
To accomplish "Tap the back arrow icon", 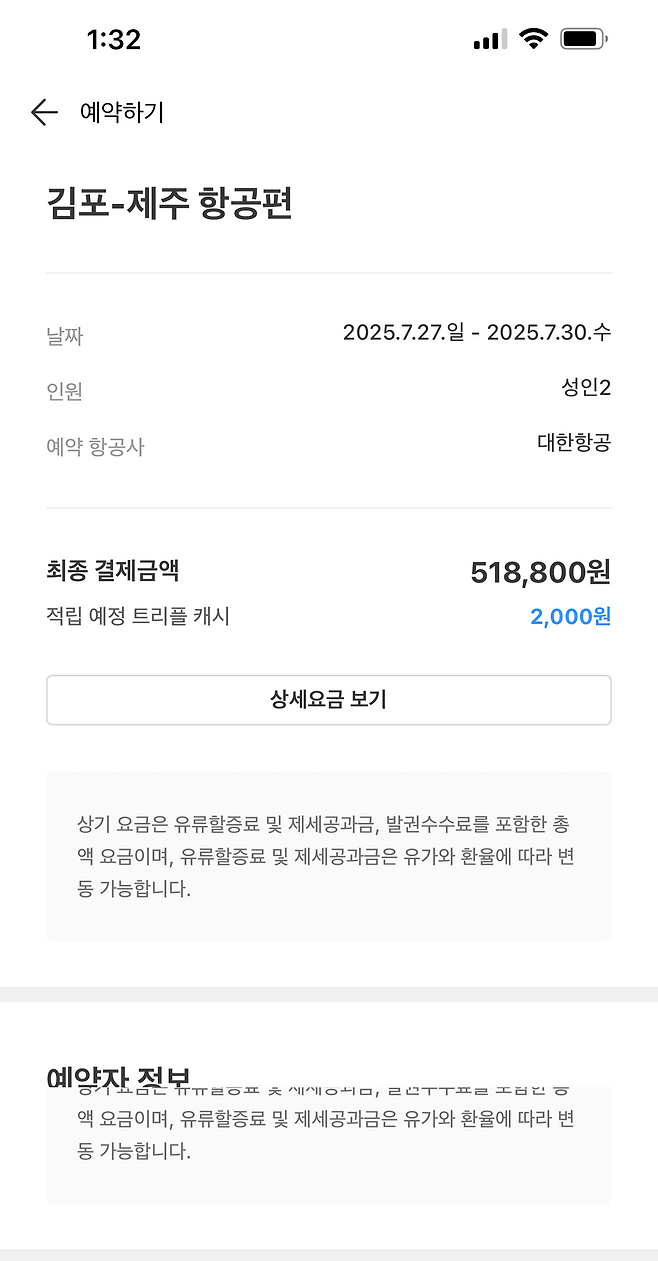I will (x=44, y=112).
